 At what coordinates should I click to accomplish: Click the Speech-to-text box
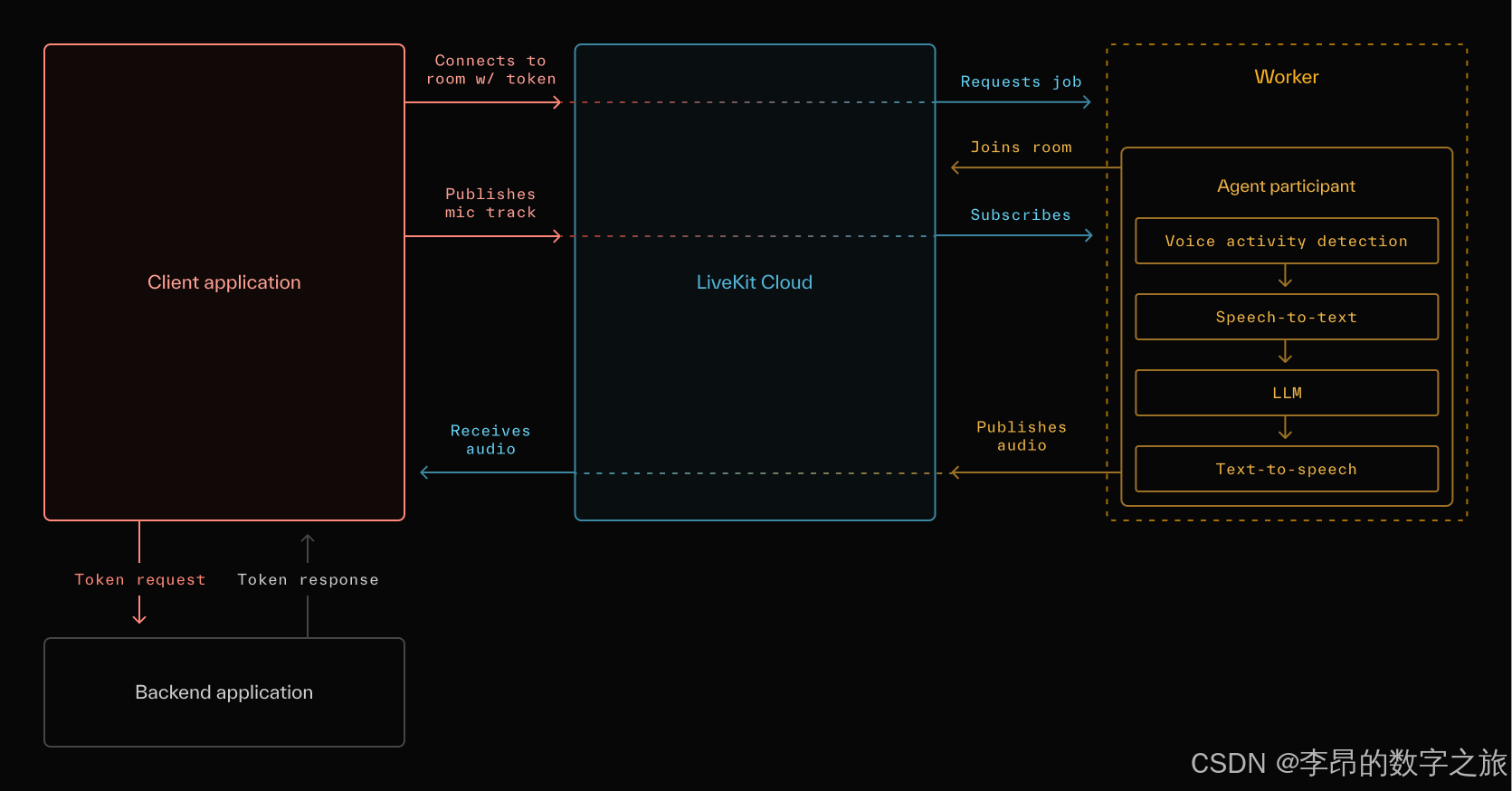click(x=1286, y=317)
